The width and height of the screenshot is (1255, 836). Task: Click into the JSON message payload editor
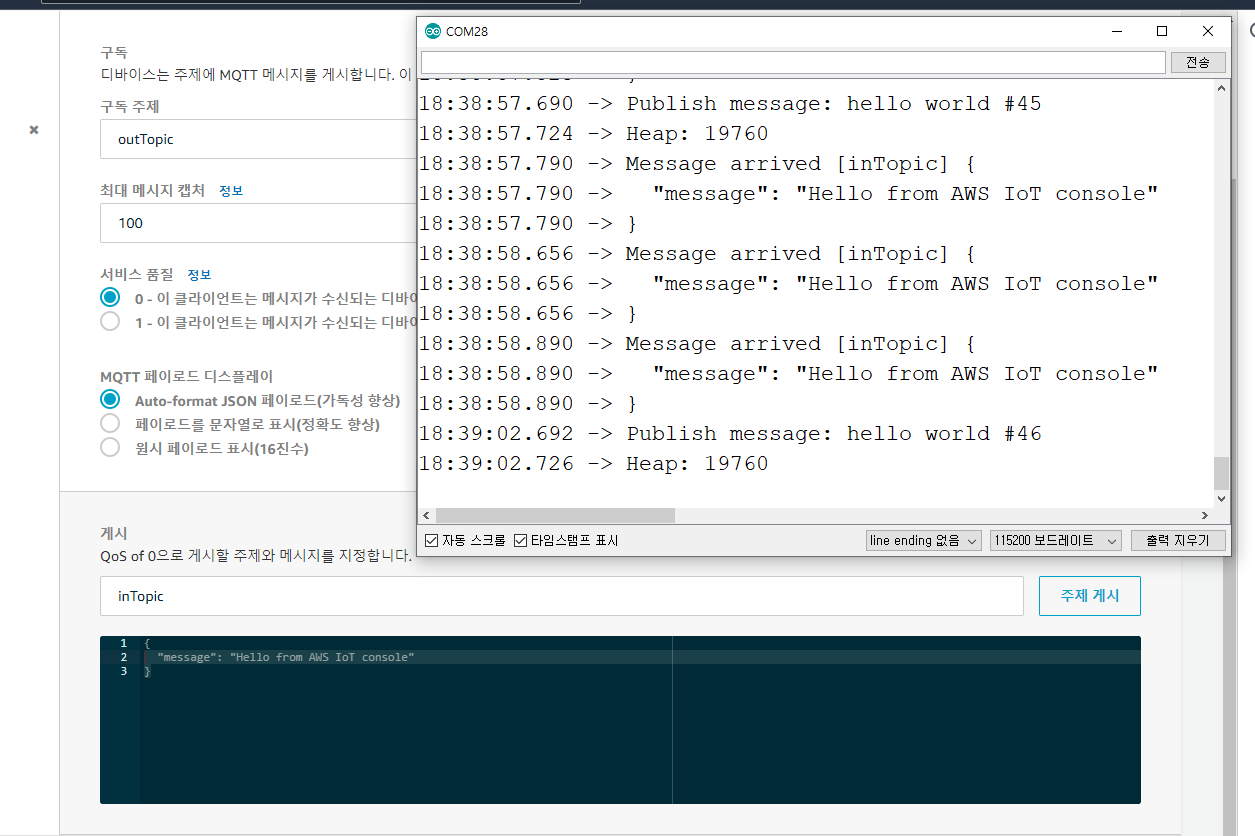(620, 720)
